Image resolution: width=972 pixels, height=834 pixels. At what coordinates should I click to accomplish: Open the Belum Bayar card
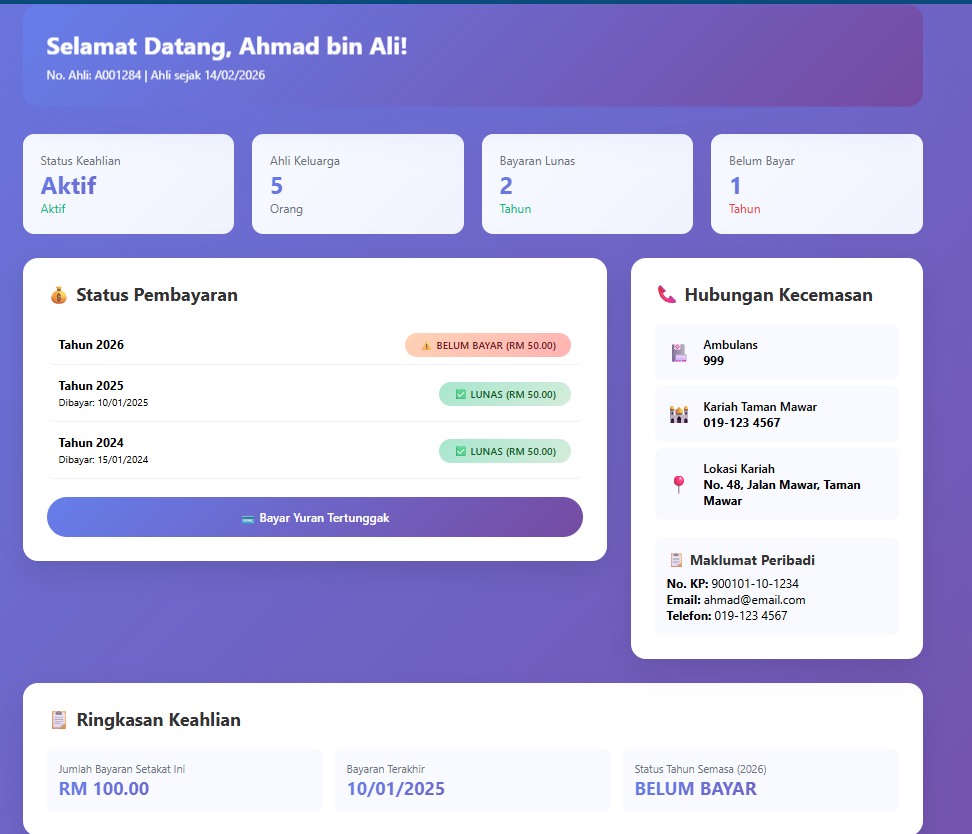816,184
